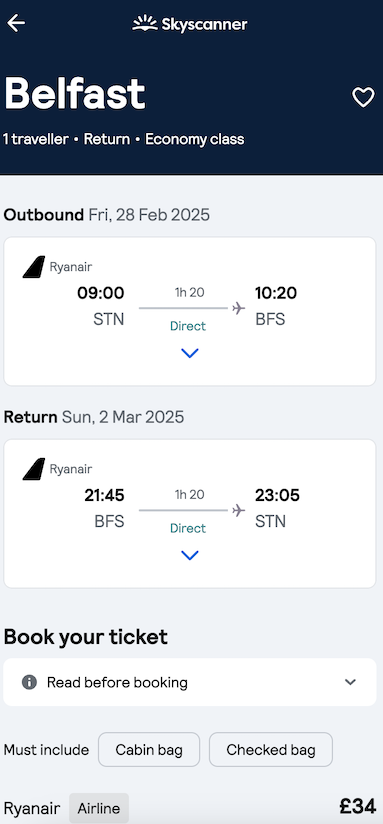Click the return flight airplane icon
Screen dimensions: 383x824
click(x=239, y=510)
